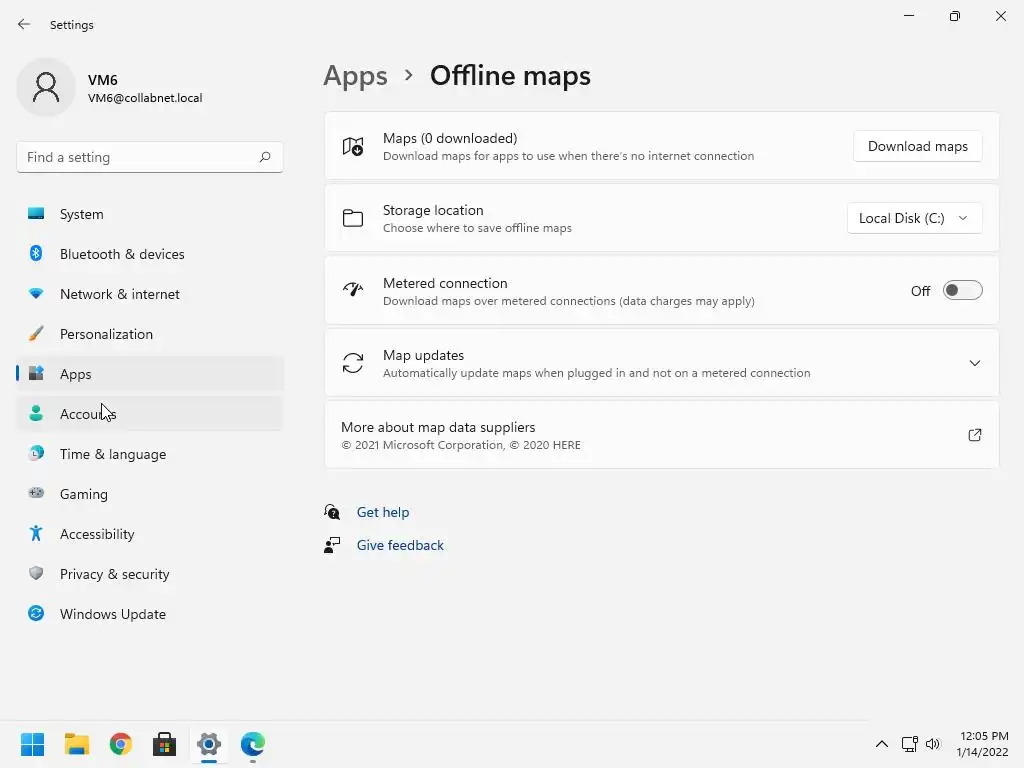Select Network & internet in sidebar

[120, 294]
